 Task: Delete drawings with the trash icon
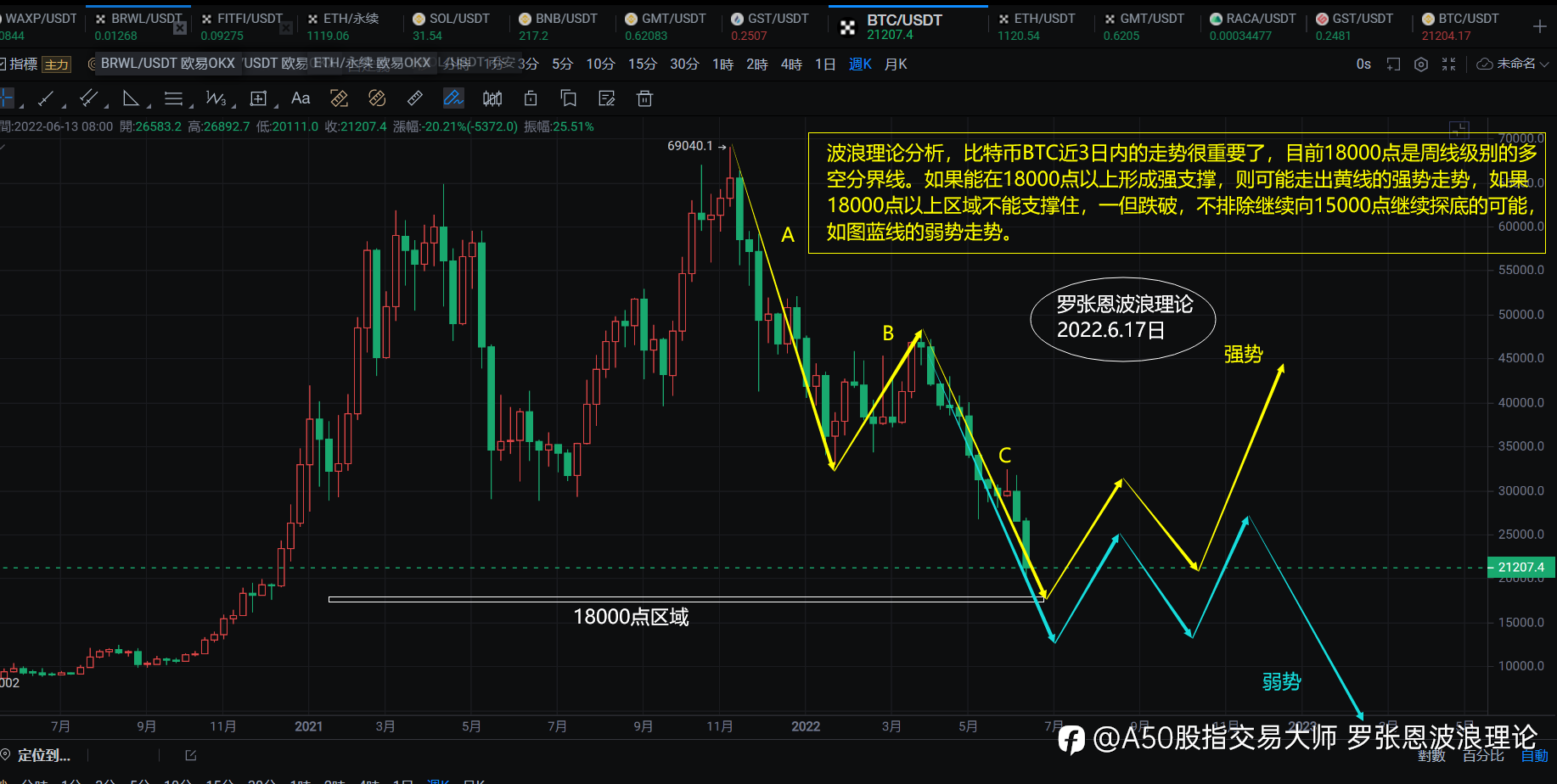point(645,98)
